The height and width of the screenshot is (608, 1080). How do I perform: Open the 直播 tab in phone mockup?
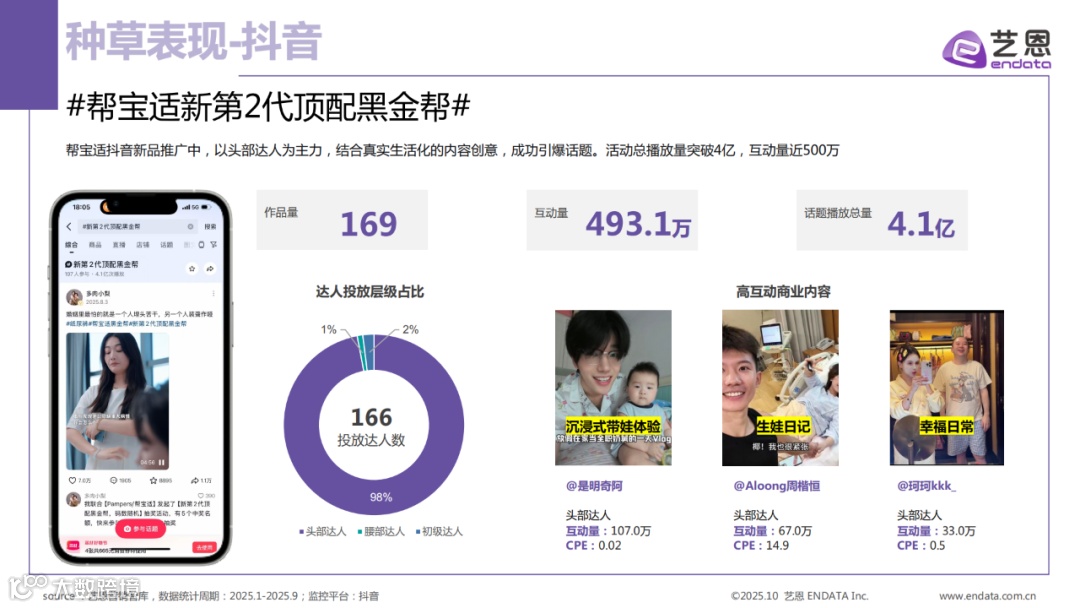click(x=119, y=245)
